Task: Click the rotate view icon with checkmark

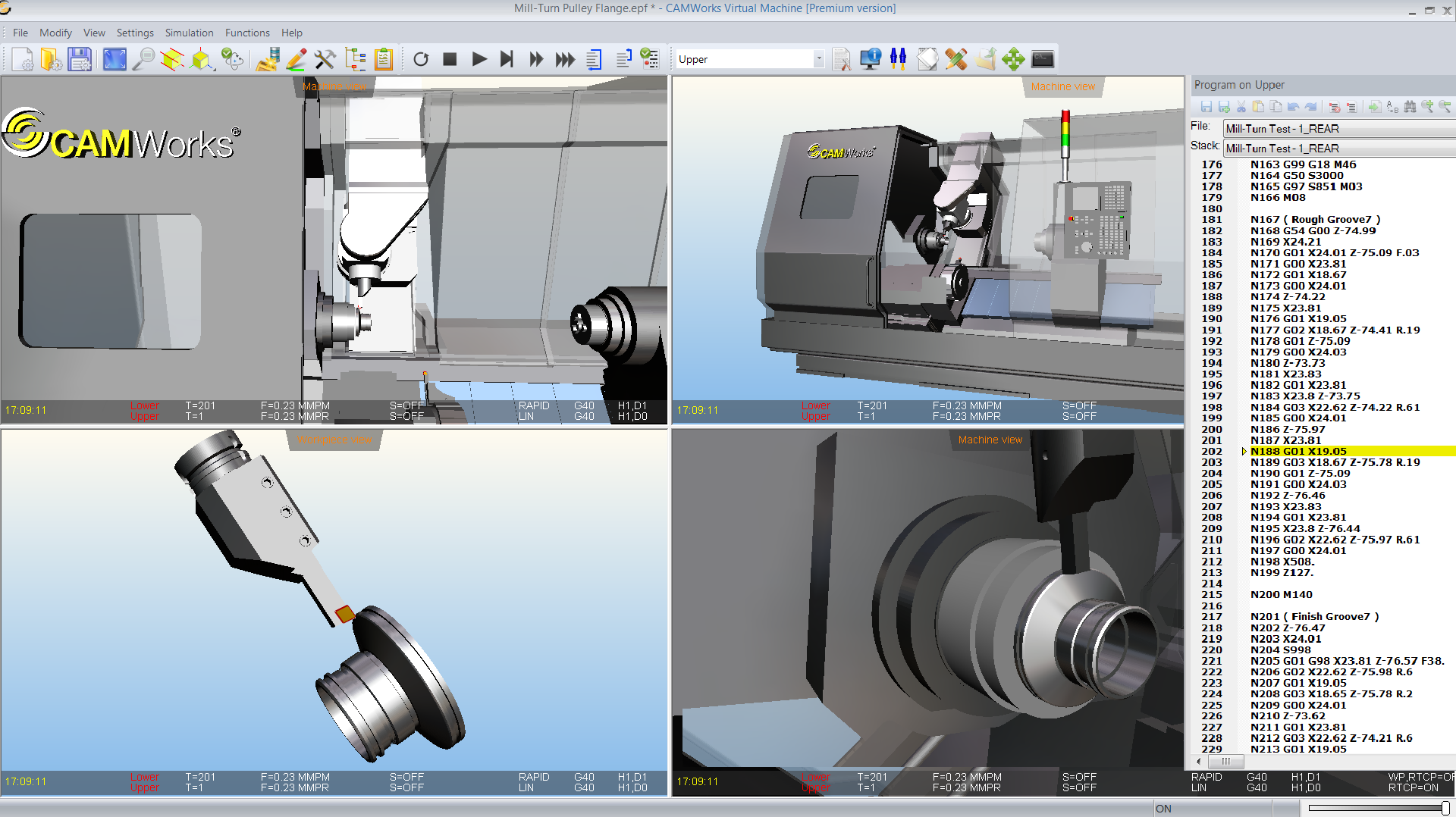Action: [x=232, y=59]
